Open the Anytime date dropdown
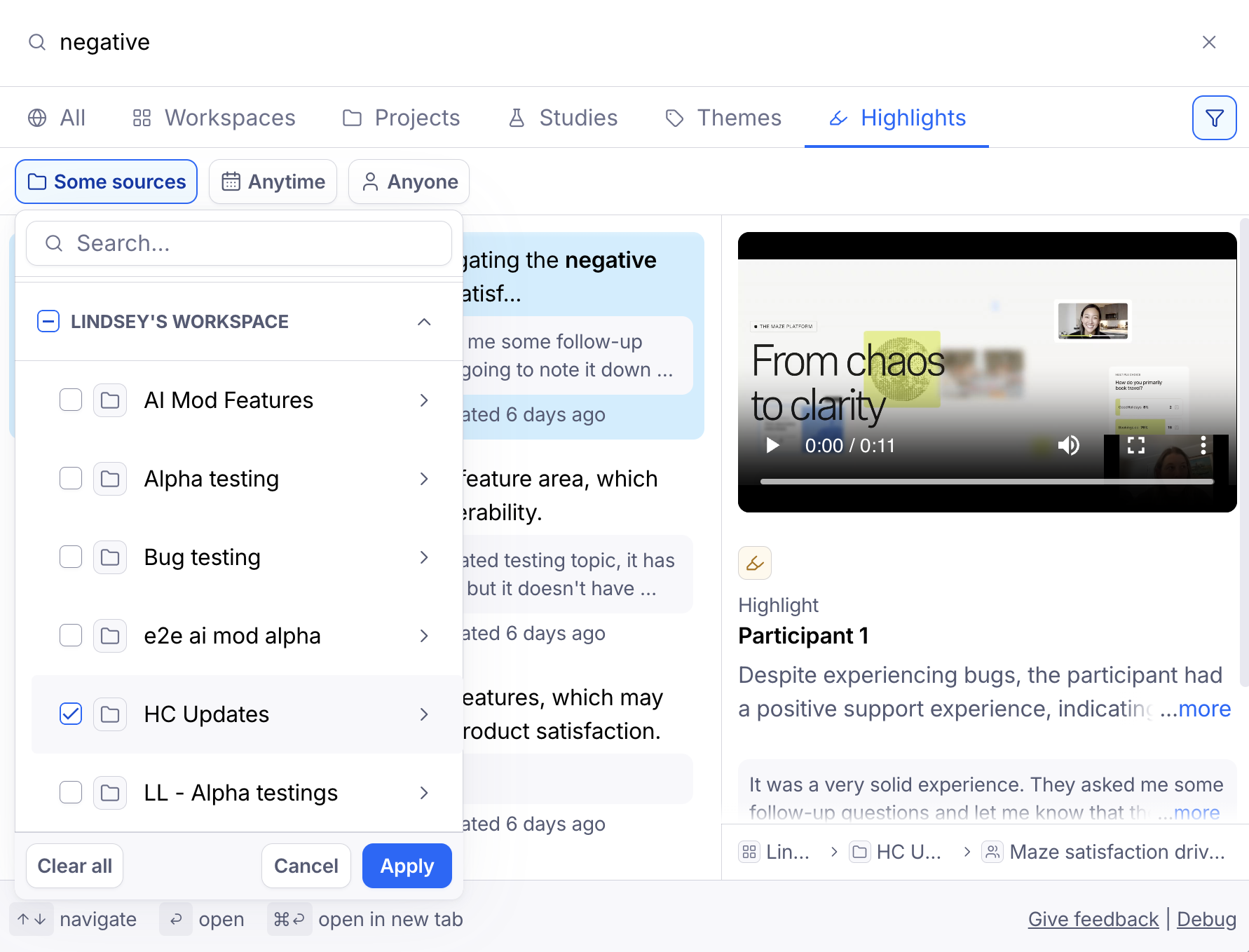1249x952 pixels. tap(273, 182)
